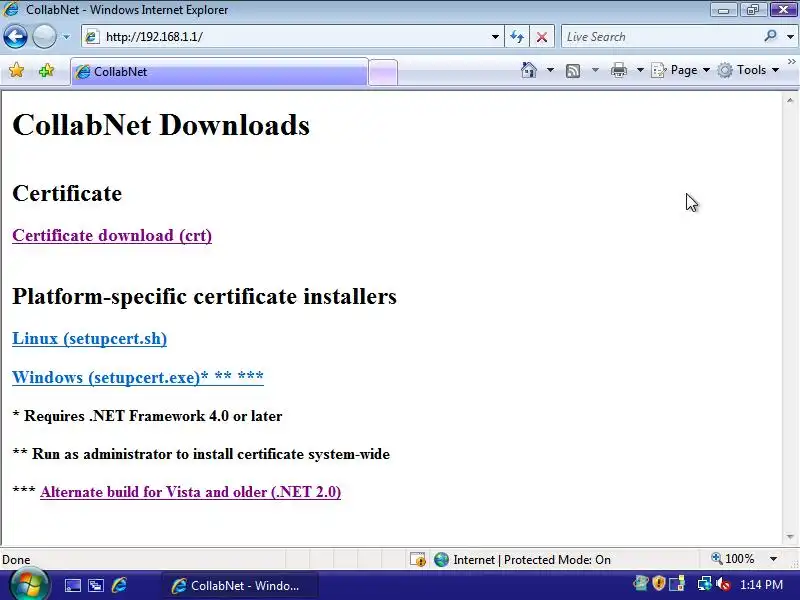The width and height of the screenshot is (800, 600).
Task: Show more toolbar commands chevron
Action: click(791, 61)
